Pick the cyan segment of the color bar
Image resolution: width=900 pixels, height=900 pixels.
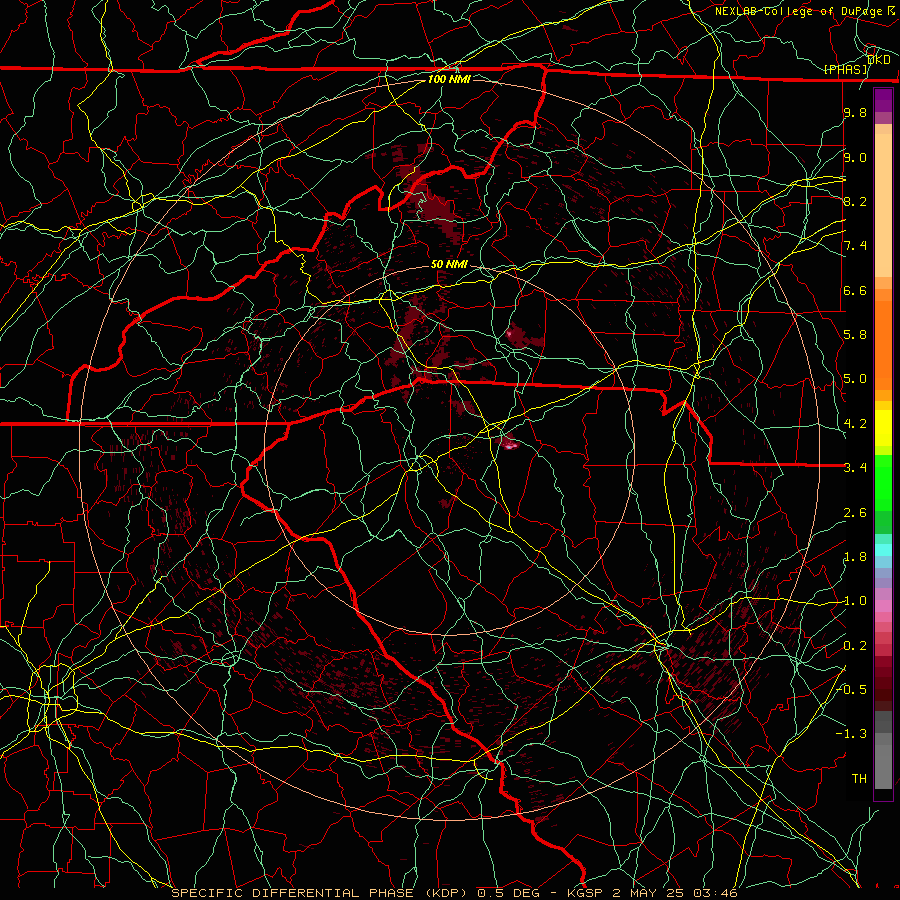883,550
